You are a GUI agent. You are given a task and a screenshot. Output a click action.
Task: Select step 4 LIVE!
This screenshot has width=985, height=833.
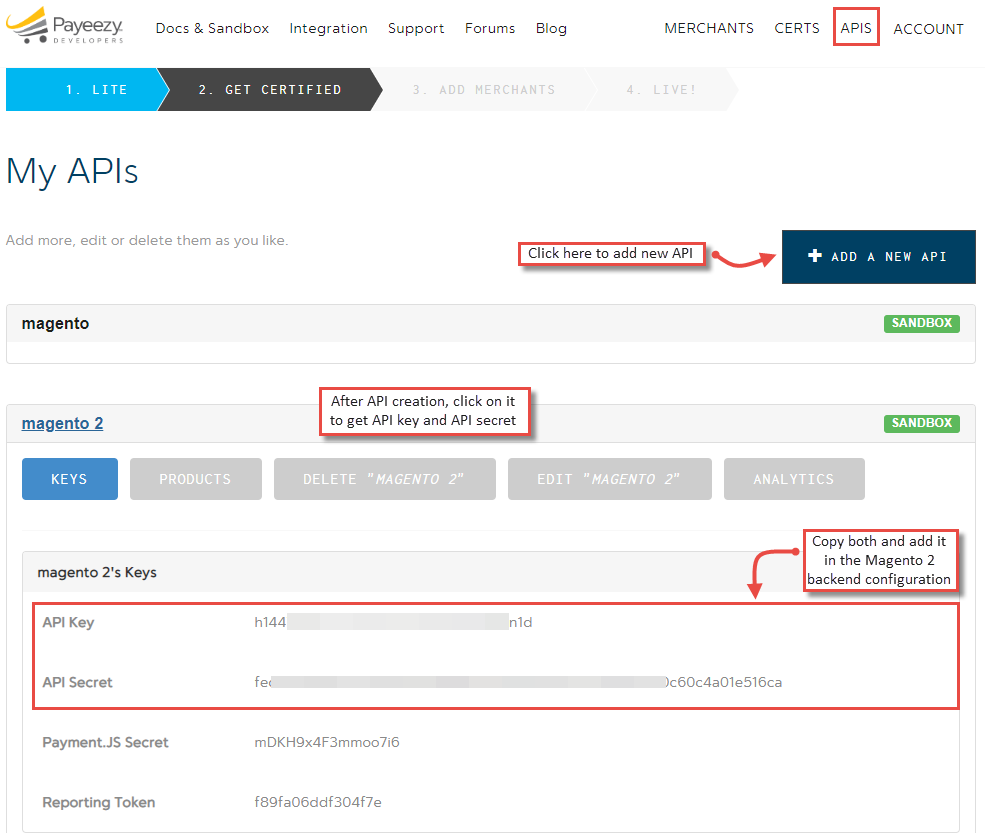(661, 90)
